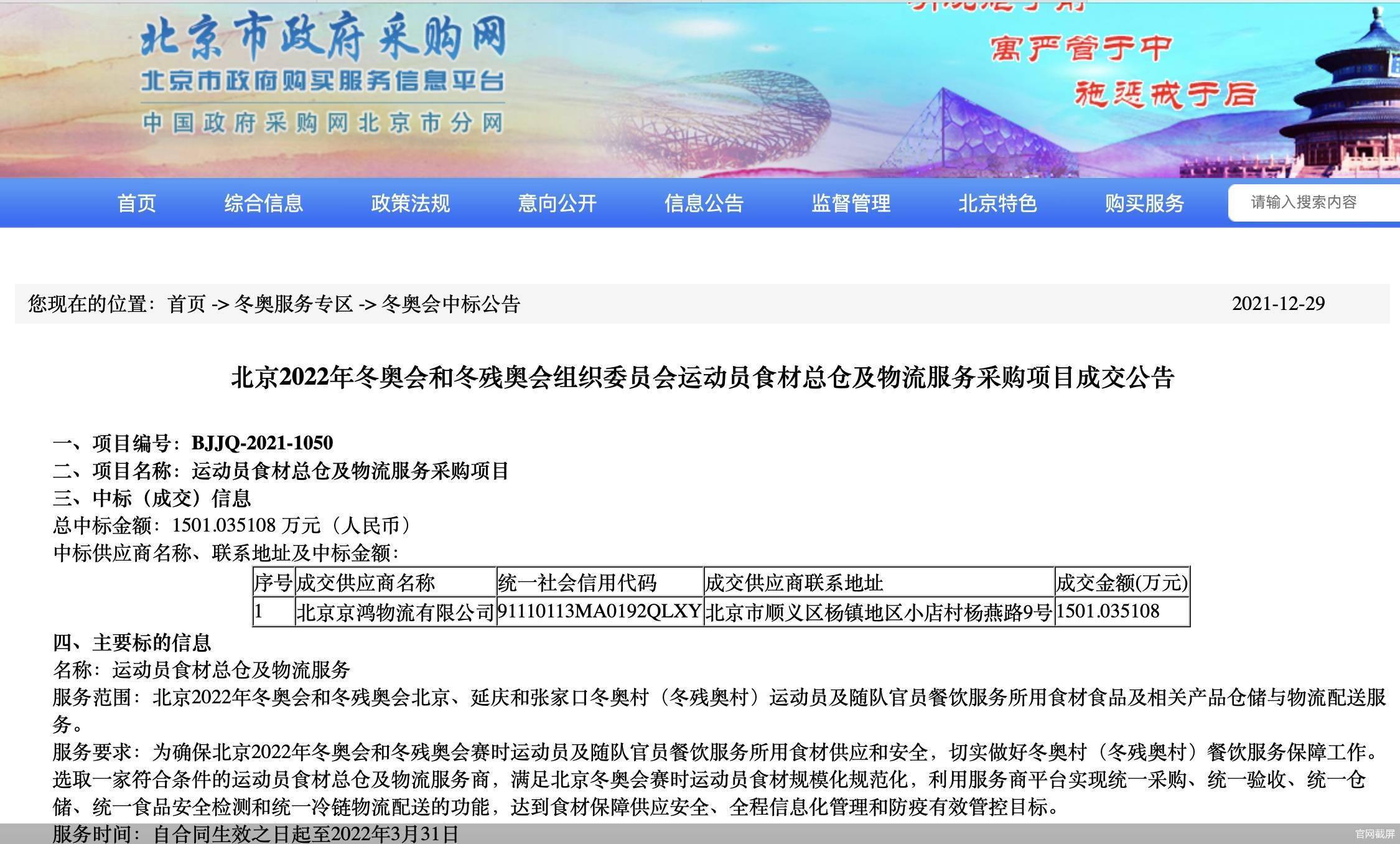The width and height of the screenshot is (1400, 844).
Task: Select the 北京特色 menu item
Action: coord(997,203)
